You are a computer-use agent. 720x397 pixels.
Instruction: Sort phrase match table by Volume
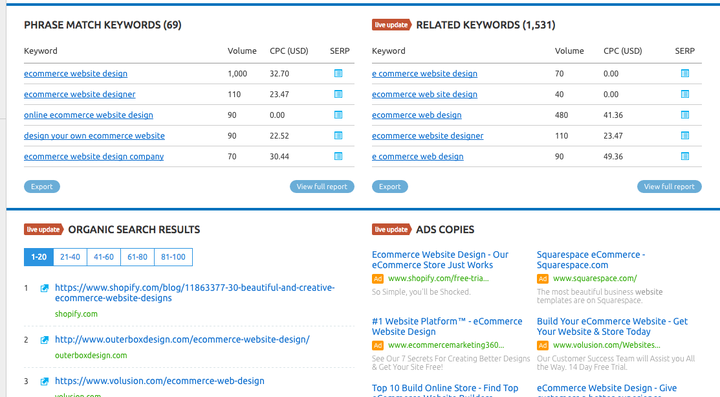pyautogui.click(x=242, y=51)
